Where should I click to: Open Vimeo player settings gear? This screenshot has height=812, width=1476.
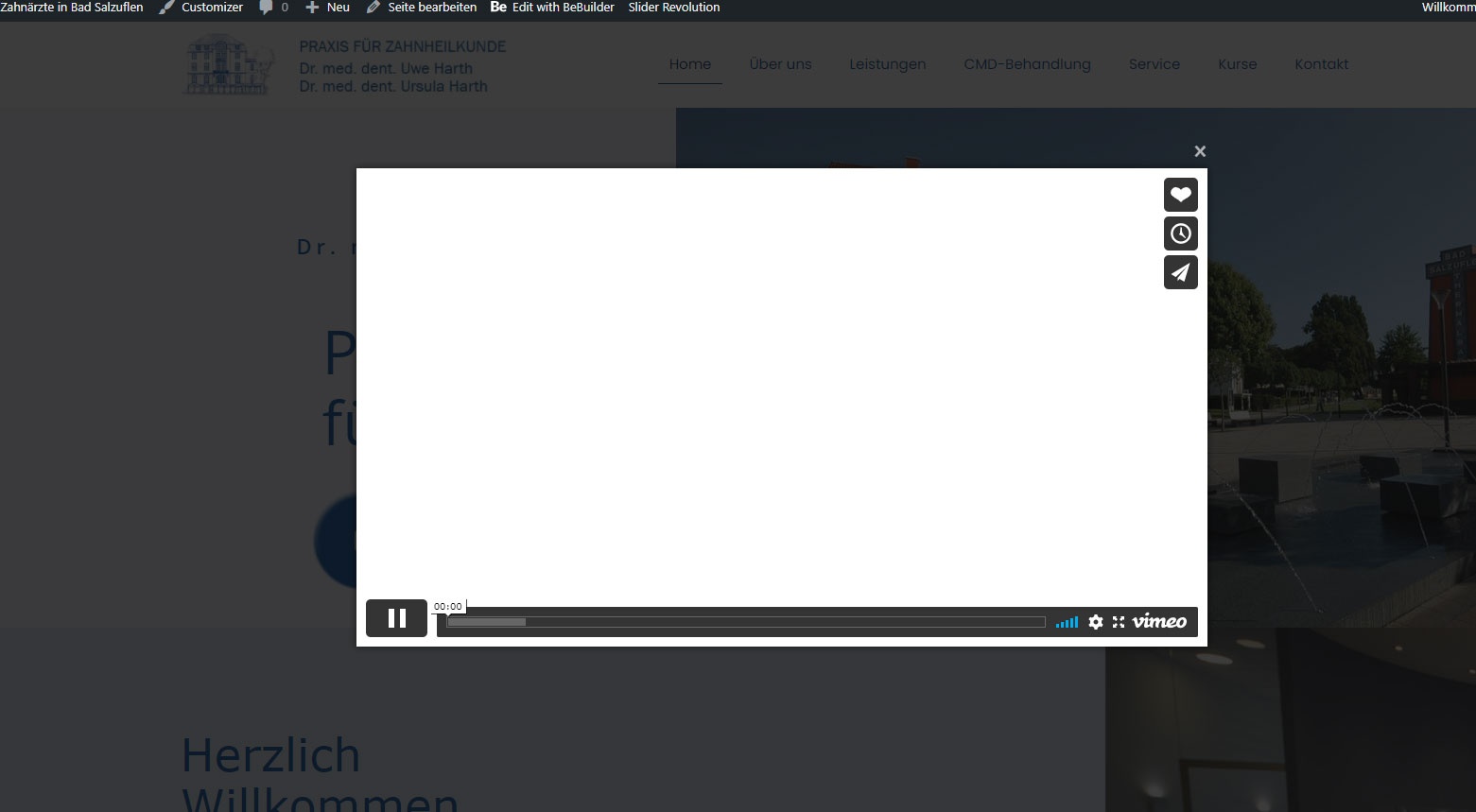(1096, 622)
